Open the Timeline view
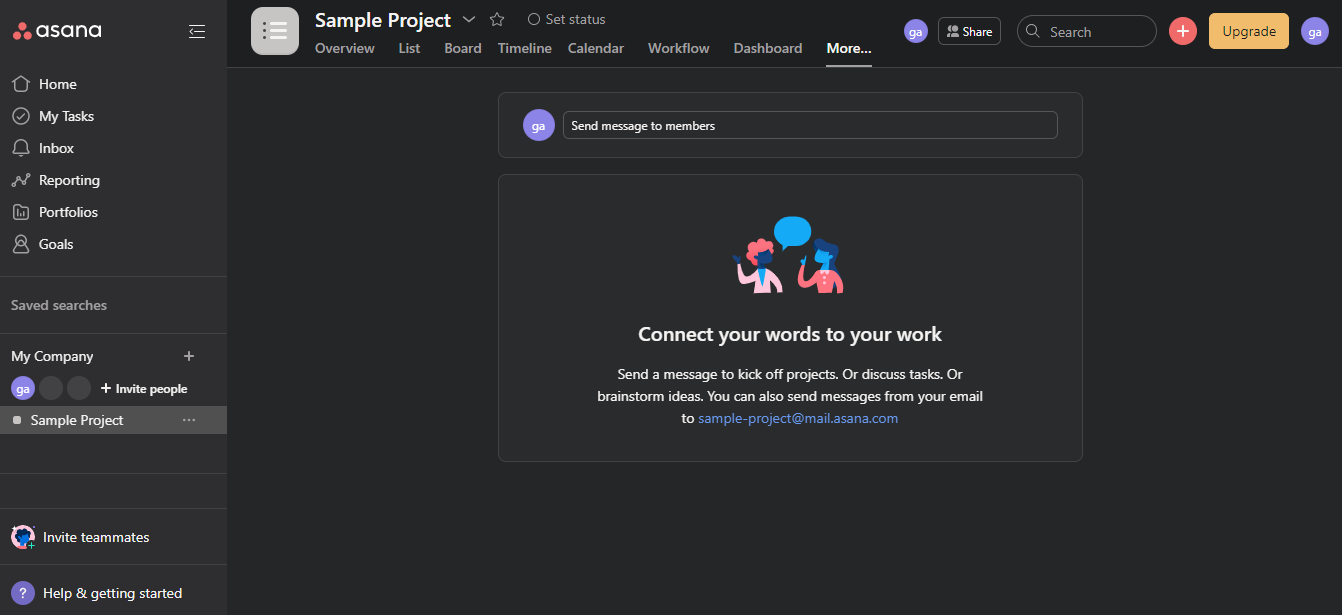 (524, 48)
